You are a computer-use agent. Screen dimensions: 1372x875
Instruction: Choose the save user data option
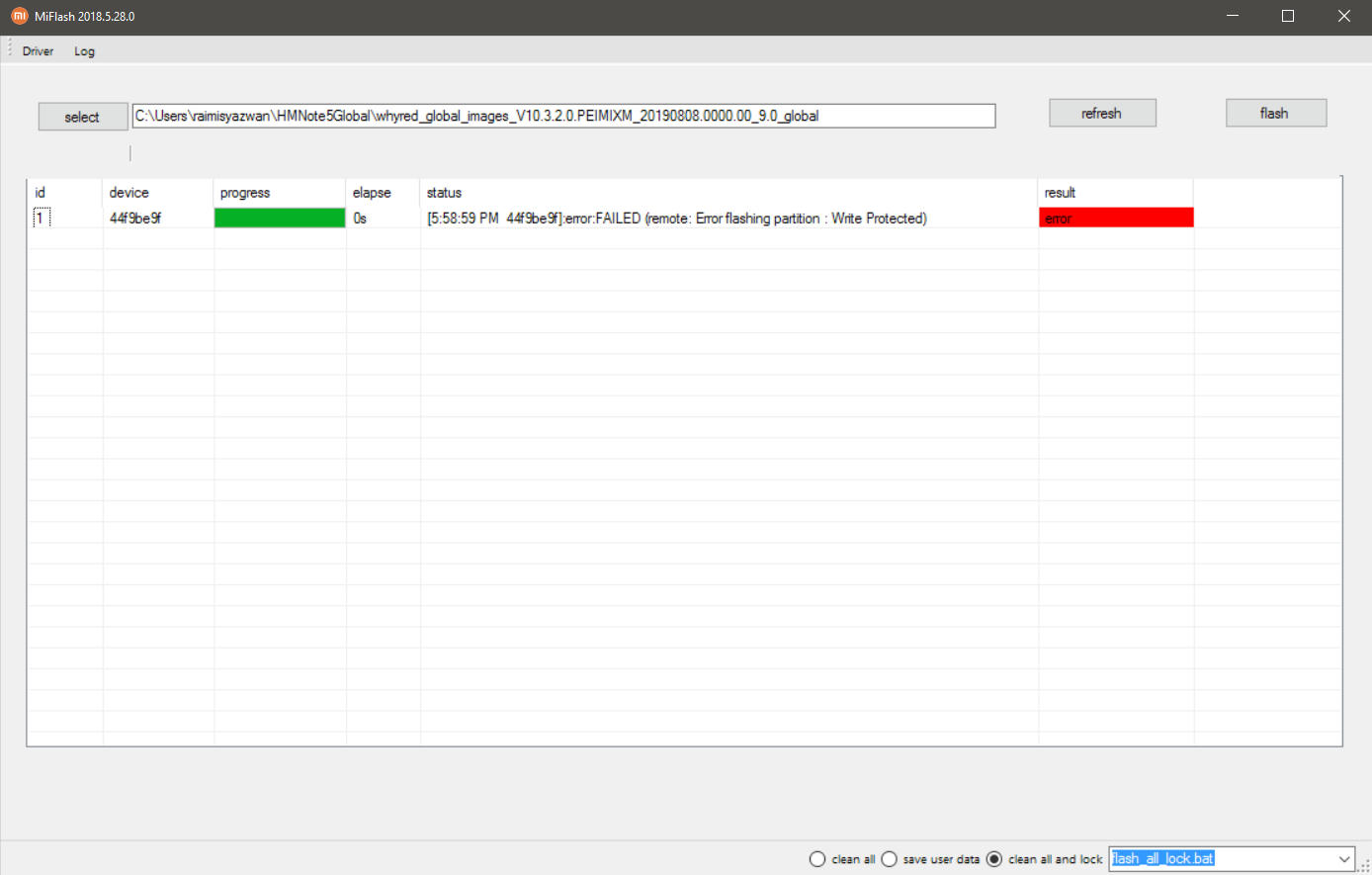click(890, 859)
